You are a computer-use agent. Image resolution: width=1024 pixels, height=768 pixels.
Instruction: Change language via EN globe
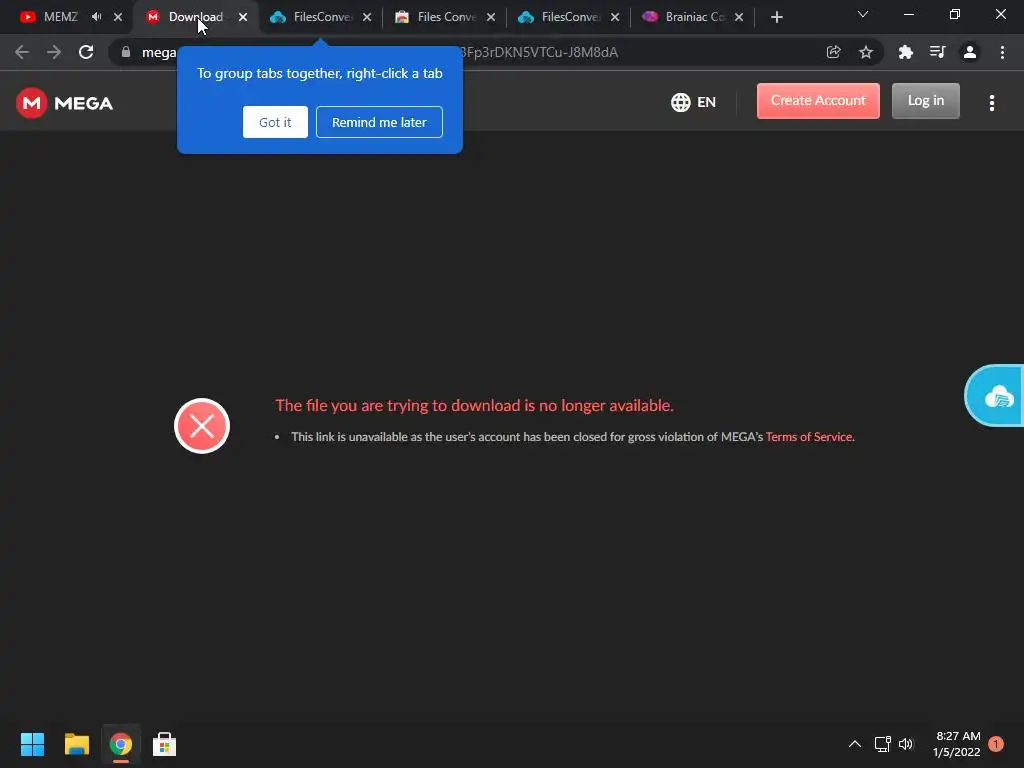(x=694, y=103)
